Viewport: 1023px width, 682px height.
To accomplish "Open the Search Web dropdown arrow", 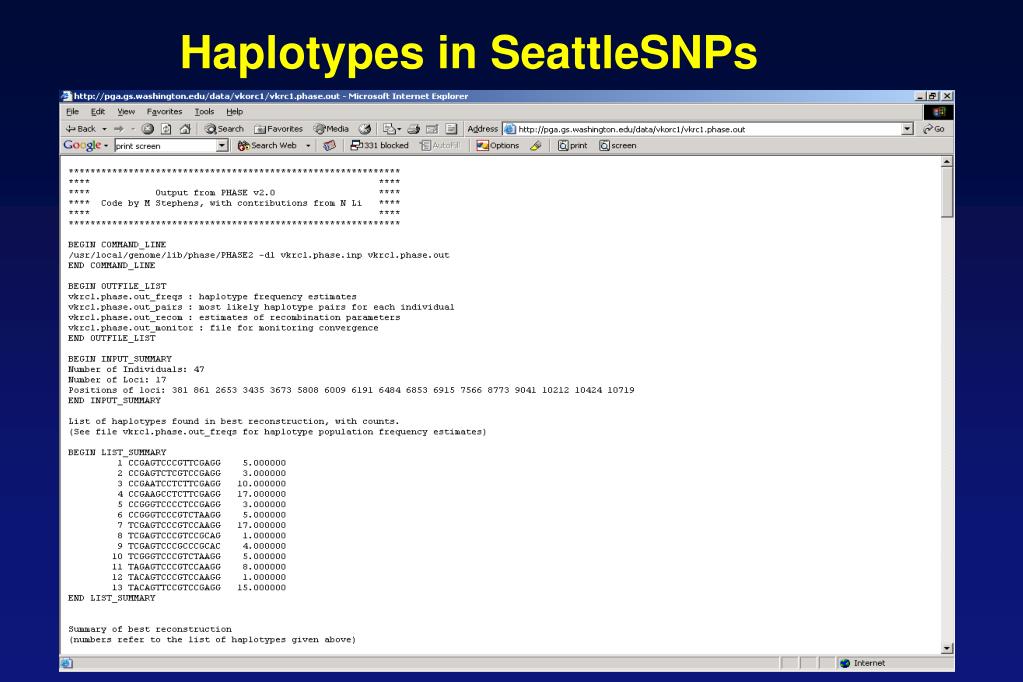I will click(x=308, y=146).
